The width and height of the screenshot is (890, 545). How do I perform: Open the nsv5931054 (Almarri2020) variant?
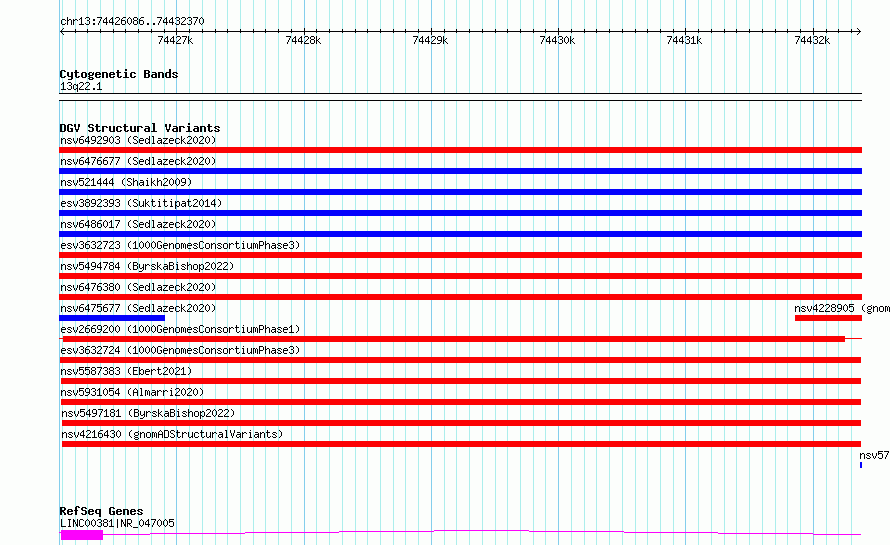point(132,392)
